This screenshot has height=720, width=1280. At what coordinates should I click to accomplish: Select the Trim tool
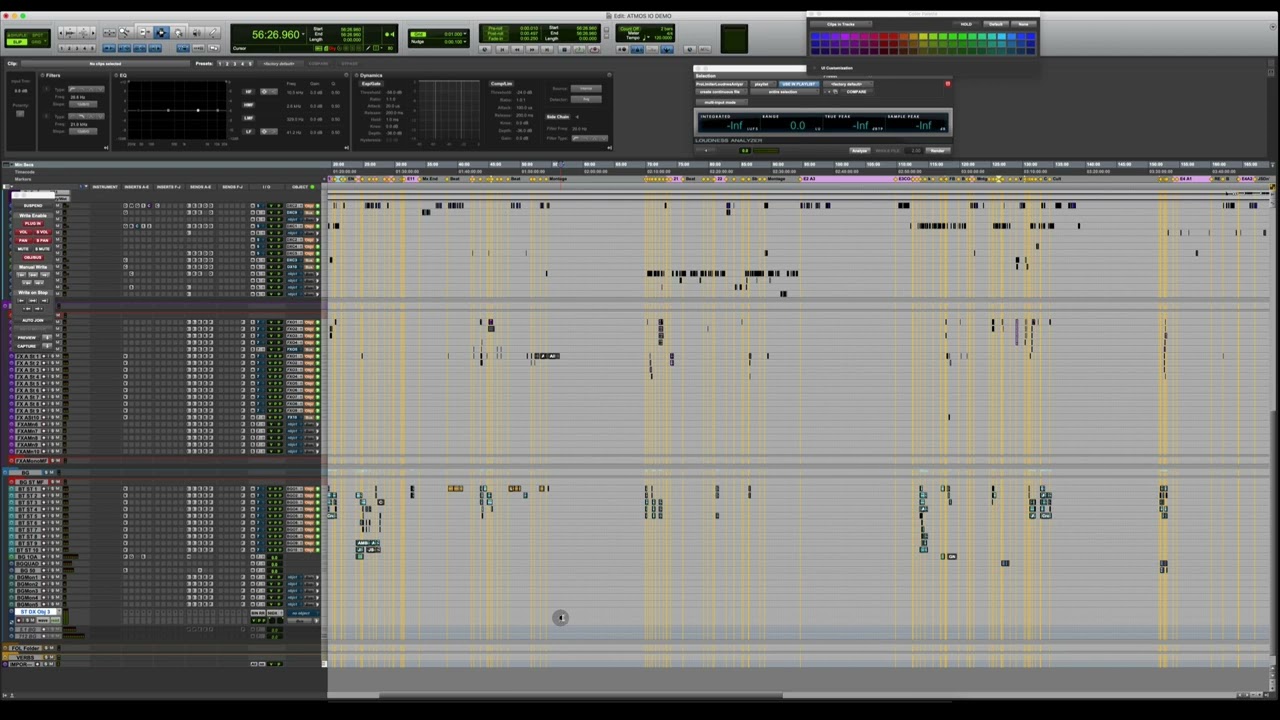143,33
